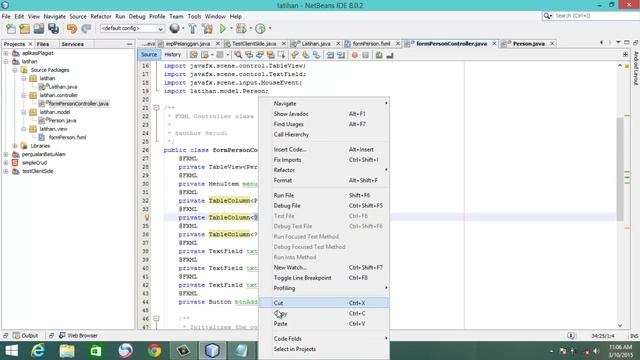Click the red Start Macro Recording icon
This screenshot has height=360, width=640.
[x=354, y=55]
